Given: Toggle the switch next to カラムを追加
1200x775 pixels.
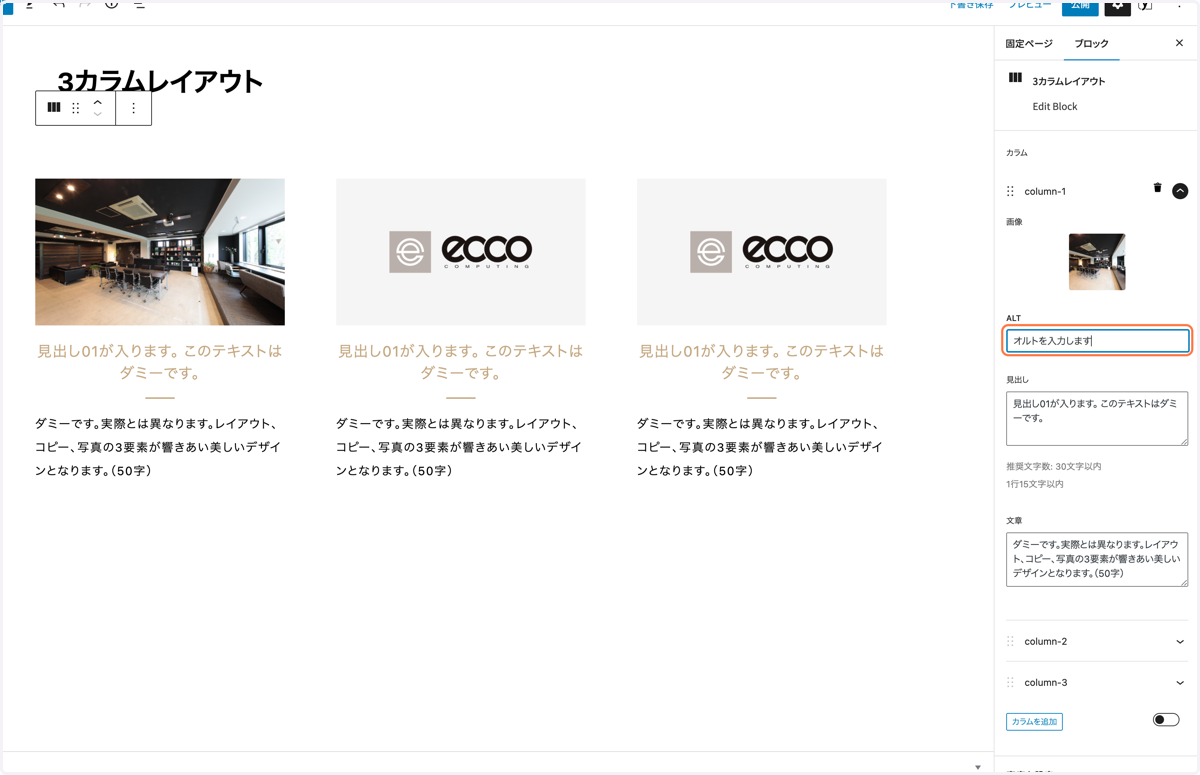Looking at the screenshot, I should 1166,720.
